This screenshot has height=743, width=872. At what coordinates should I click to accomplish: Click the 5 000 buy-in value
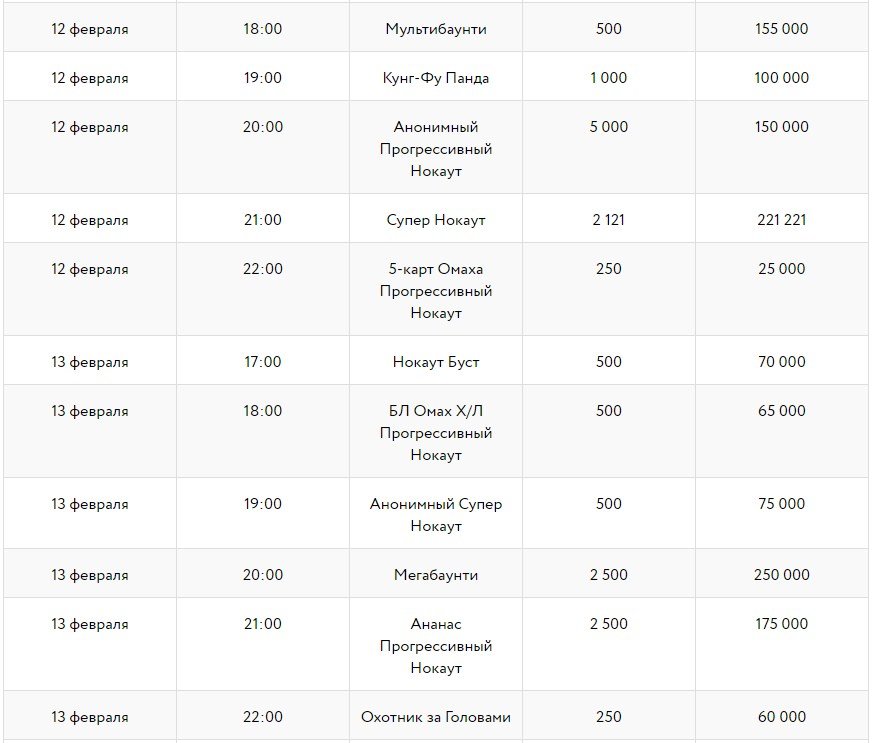(608, 127)
